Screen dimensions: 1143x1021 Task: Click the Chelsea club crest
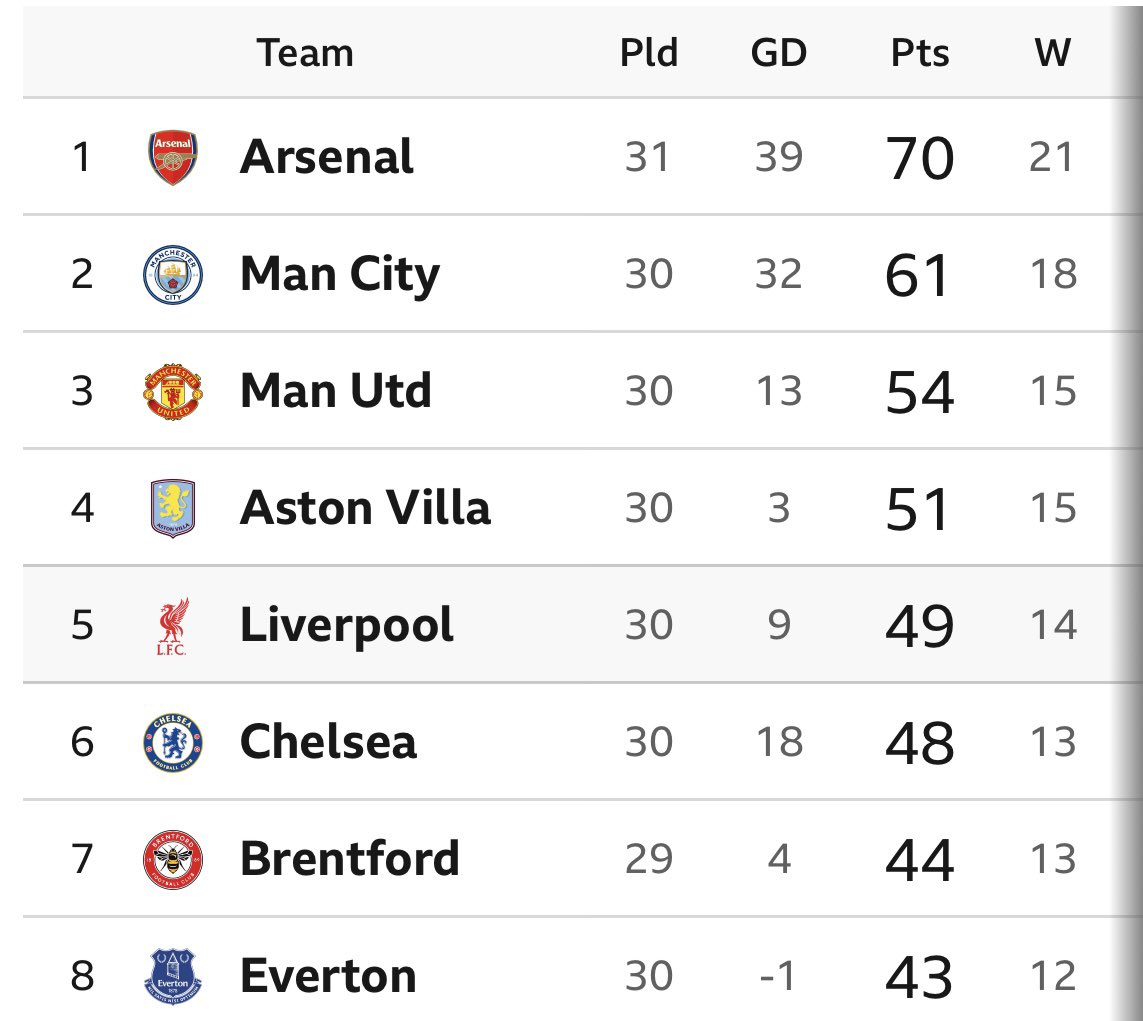(172, 742)
